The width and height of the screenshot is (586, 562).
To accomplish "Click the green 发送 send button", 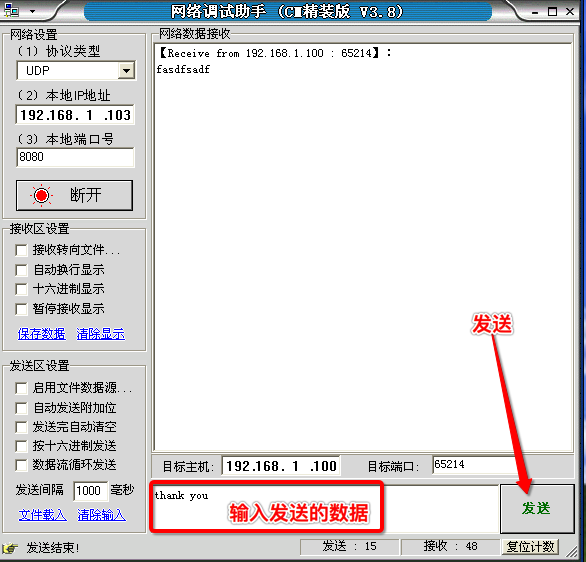I will [537, 509].
